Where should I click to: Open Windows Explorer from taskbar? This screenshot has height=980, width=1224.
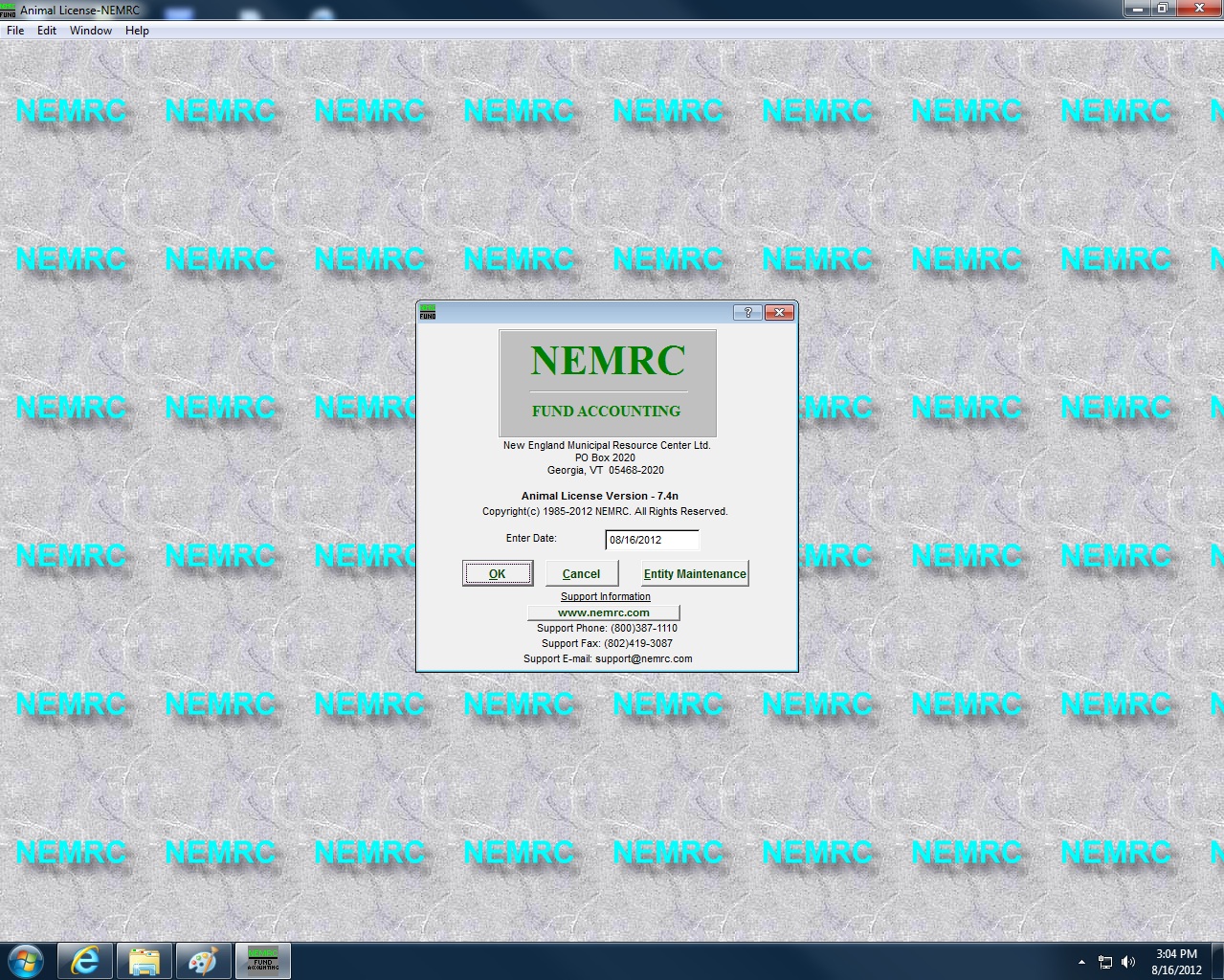pyautogui.click(x=145, y=961)
